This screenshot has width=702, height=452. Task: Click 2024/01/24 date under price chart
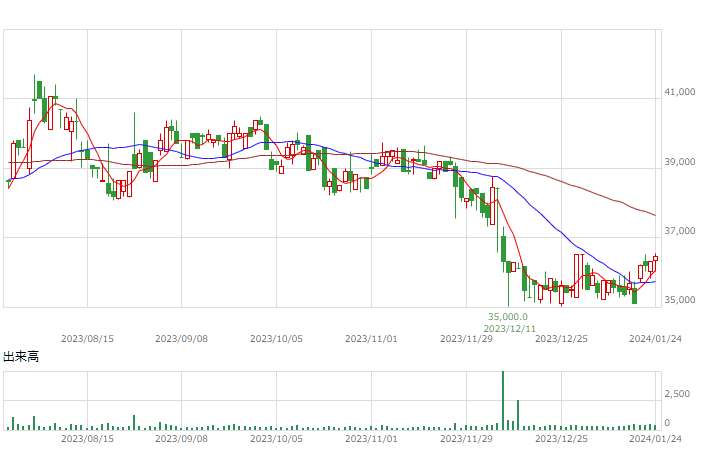(x=655, y=339)
